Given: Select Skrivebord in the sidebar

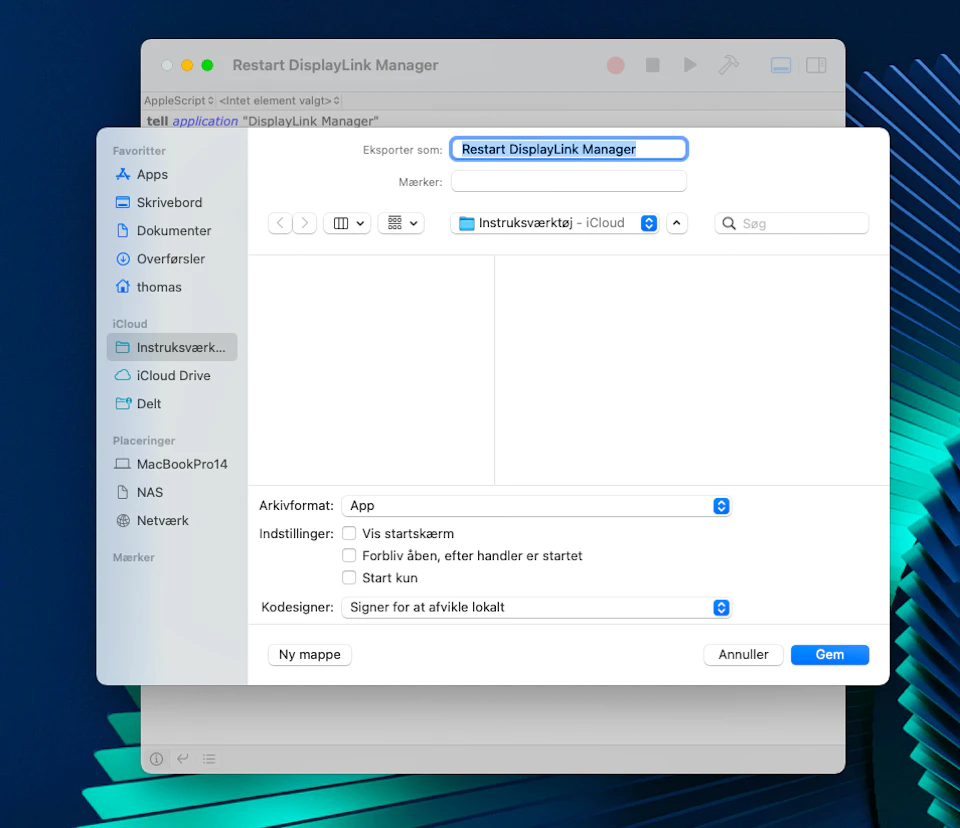Looking at the screenshot, I should coord(172,203).
